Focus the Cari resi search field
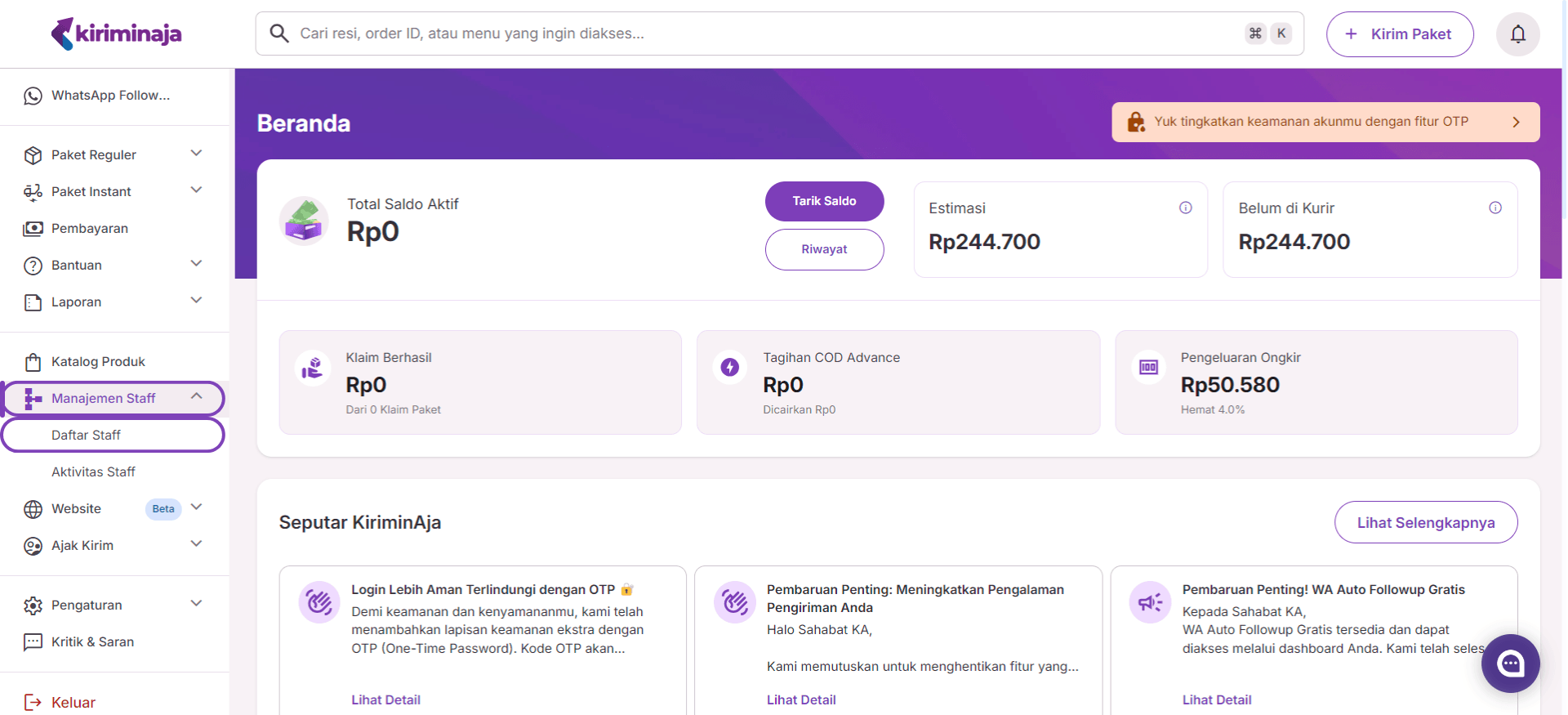The height and width of the screenshot is (715, 1568). click(x=759, y=34)
